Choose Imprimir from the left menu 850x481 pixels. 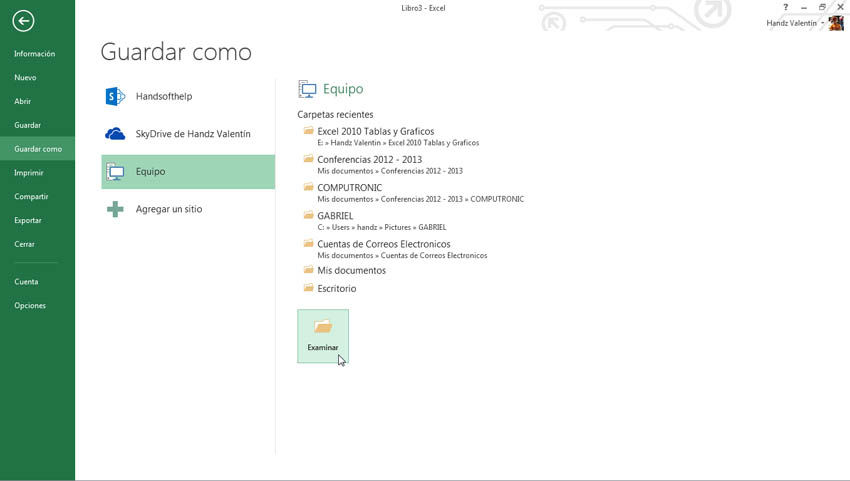[x=29, y=173]
